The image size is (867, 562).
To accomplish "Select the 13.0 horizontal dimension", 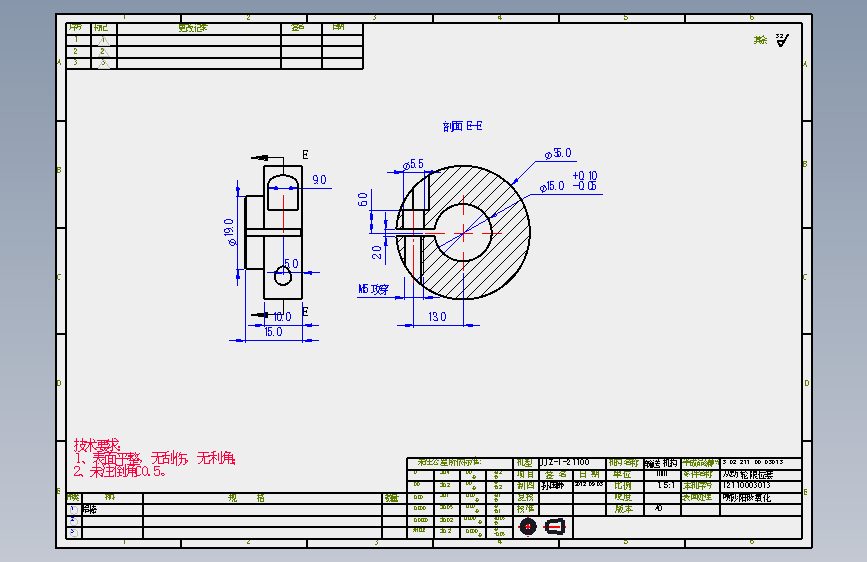I will 437,317.
